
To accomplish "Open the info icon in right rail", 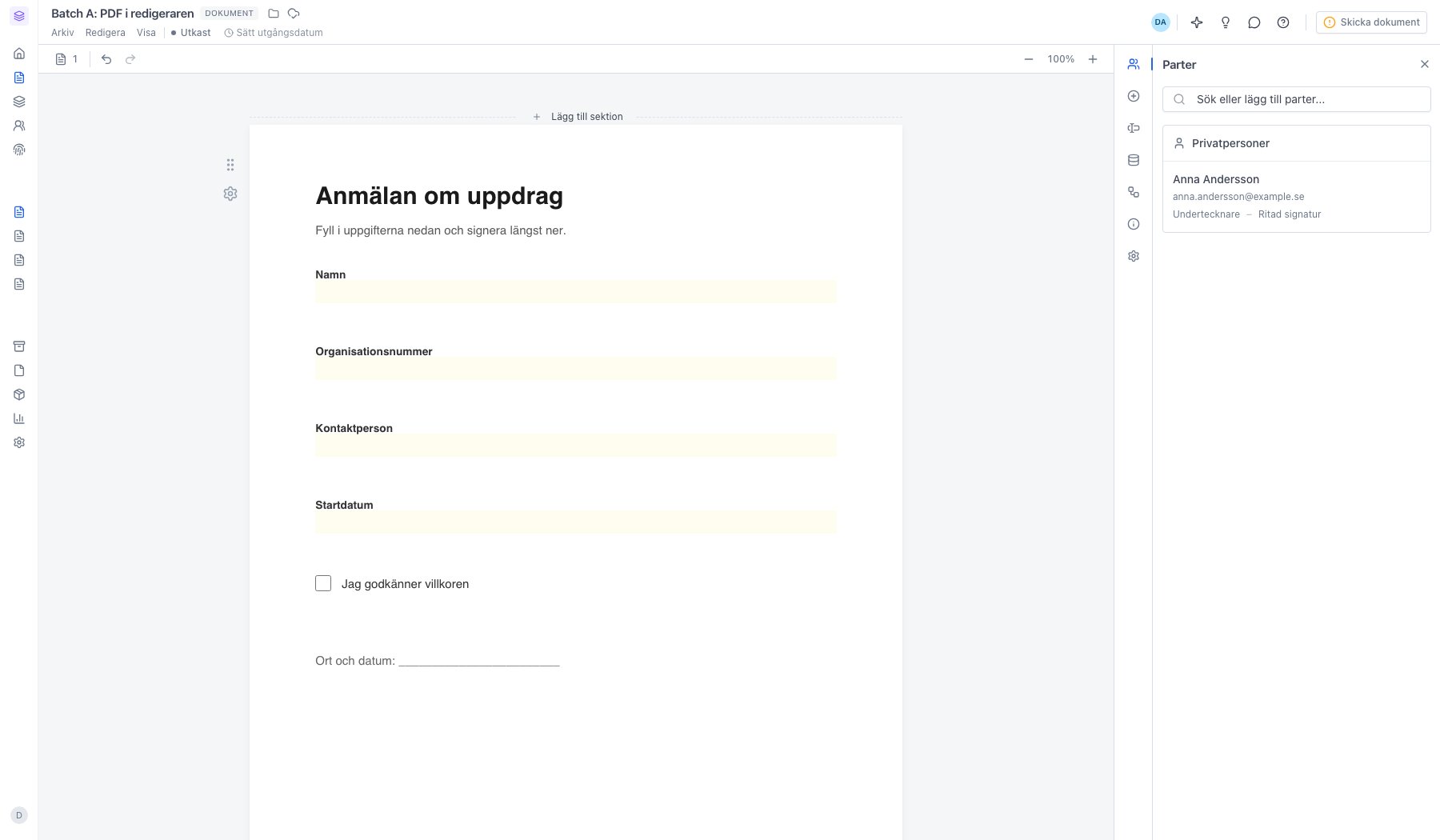I will tap(1134, 224).
